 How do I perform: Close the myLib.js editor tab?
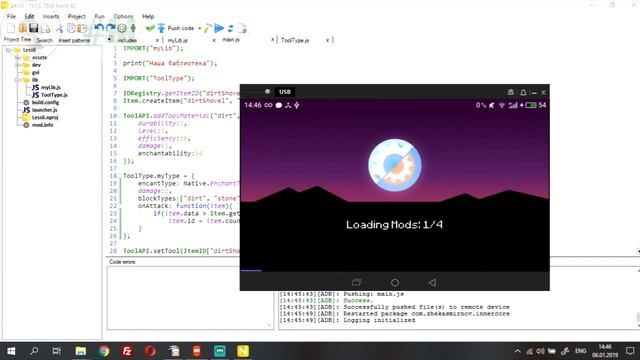(x=214, y=40)
